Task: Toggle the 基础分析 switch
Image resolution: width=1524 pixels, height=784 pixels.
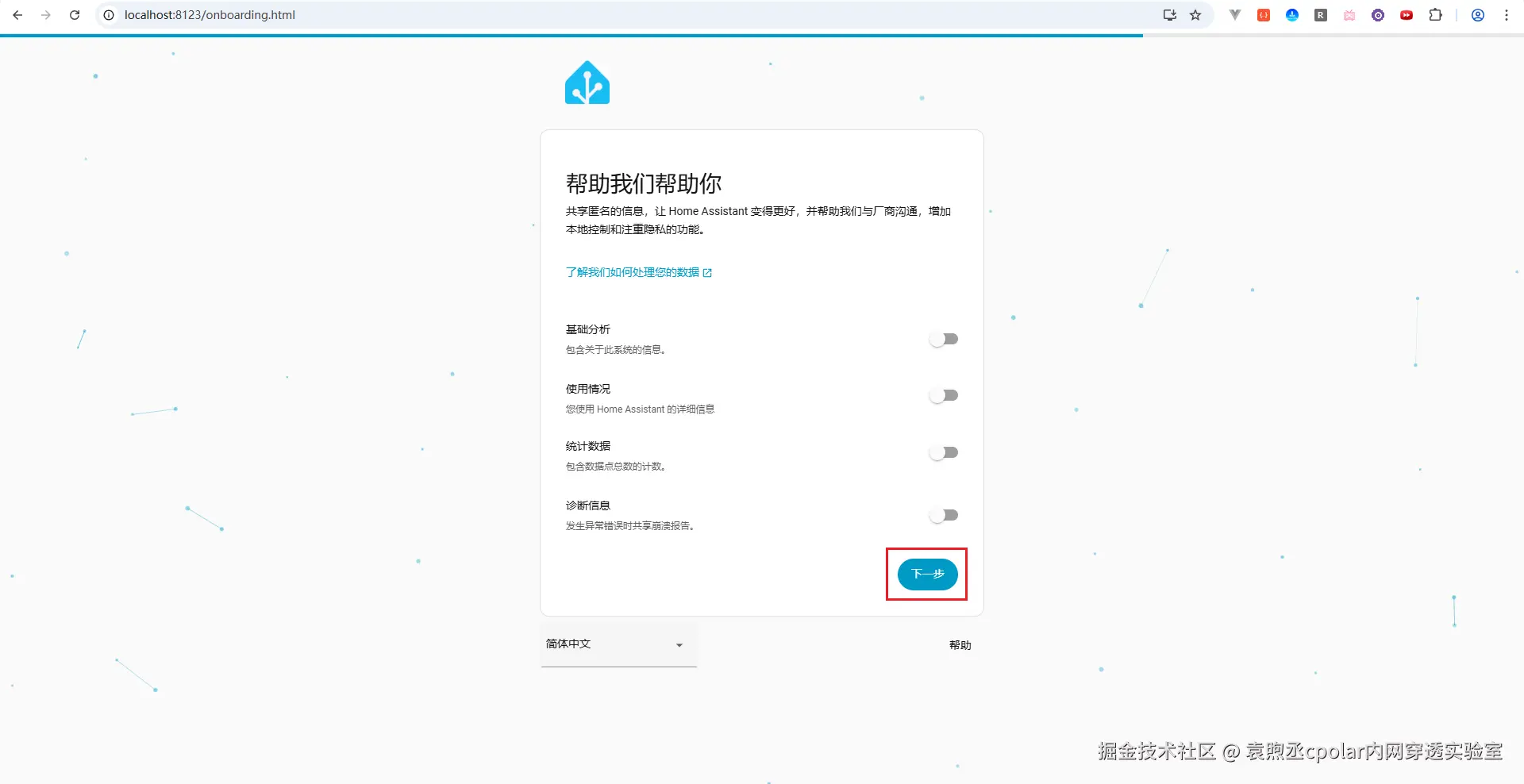Action: click(x=944, y=340)
